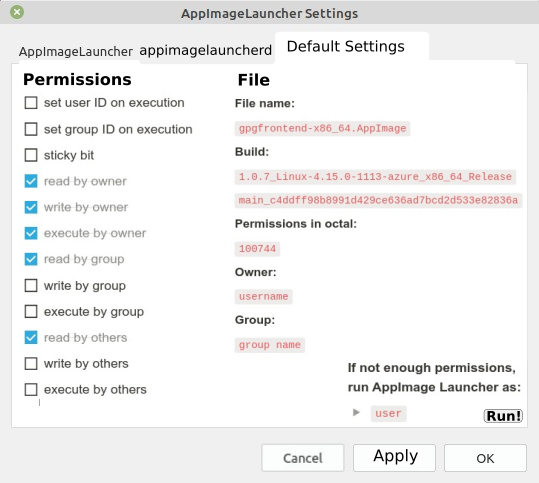539x483 pixels.
Task: Select the Default Settings tab
Action: coord(345,46)
